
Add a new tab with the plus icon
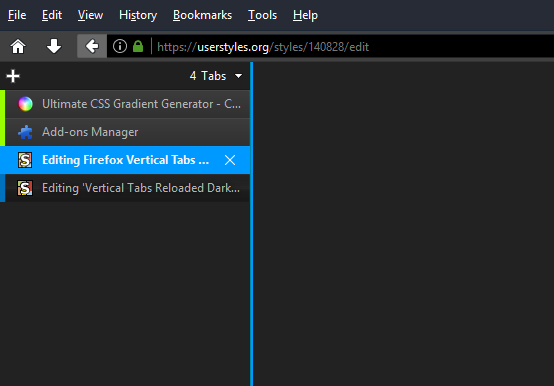[x=13, y=76]
